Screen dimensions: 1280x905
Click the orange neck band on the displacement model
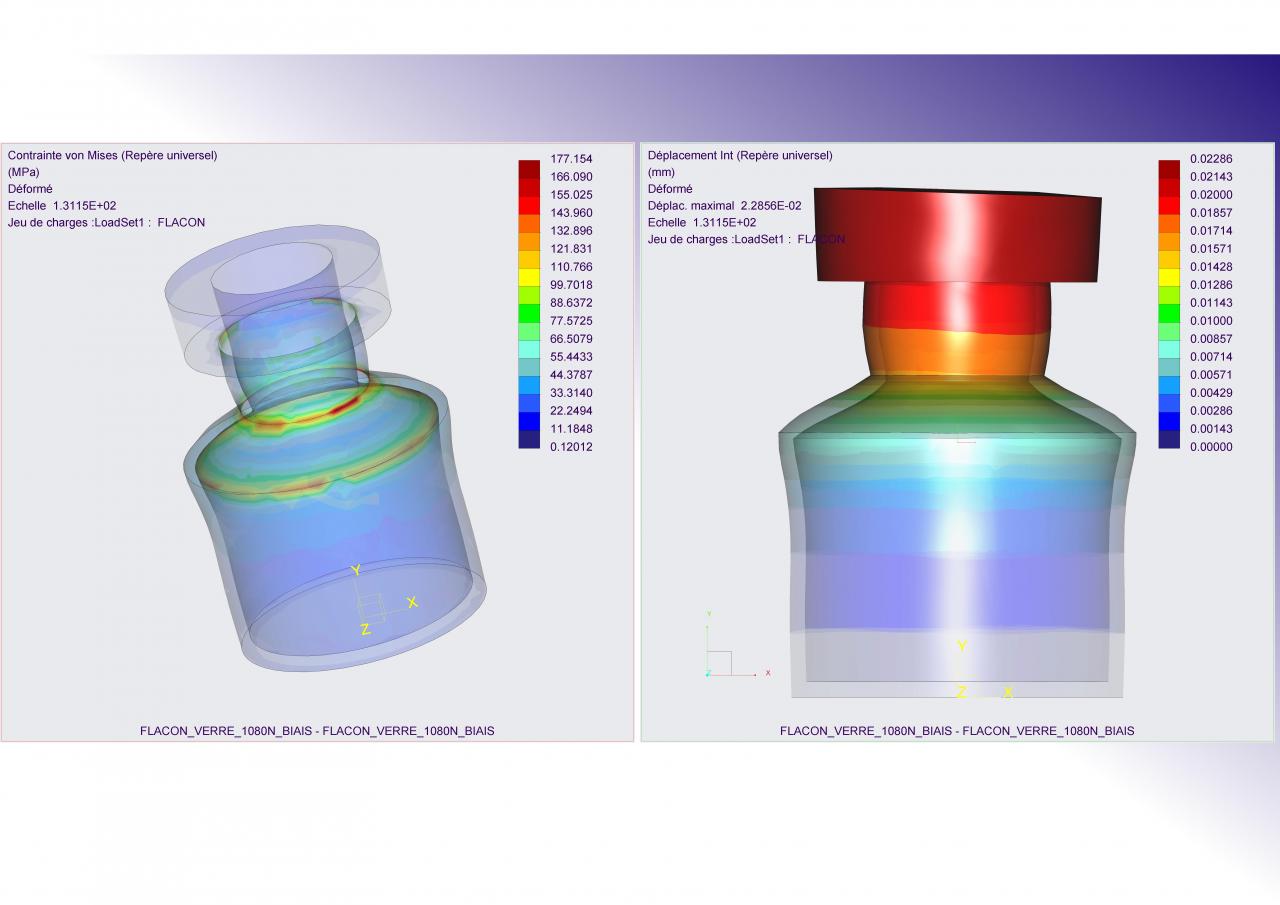[x=960, y=353]
